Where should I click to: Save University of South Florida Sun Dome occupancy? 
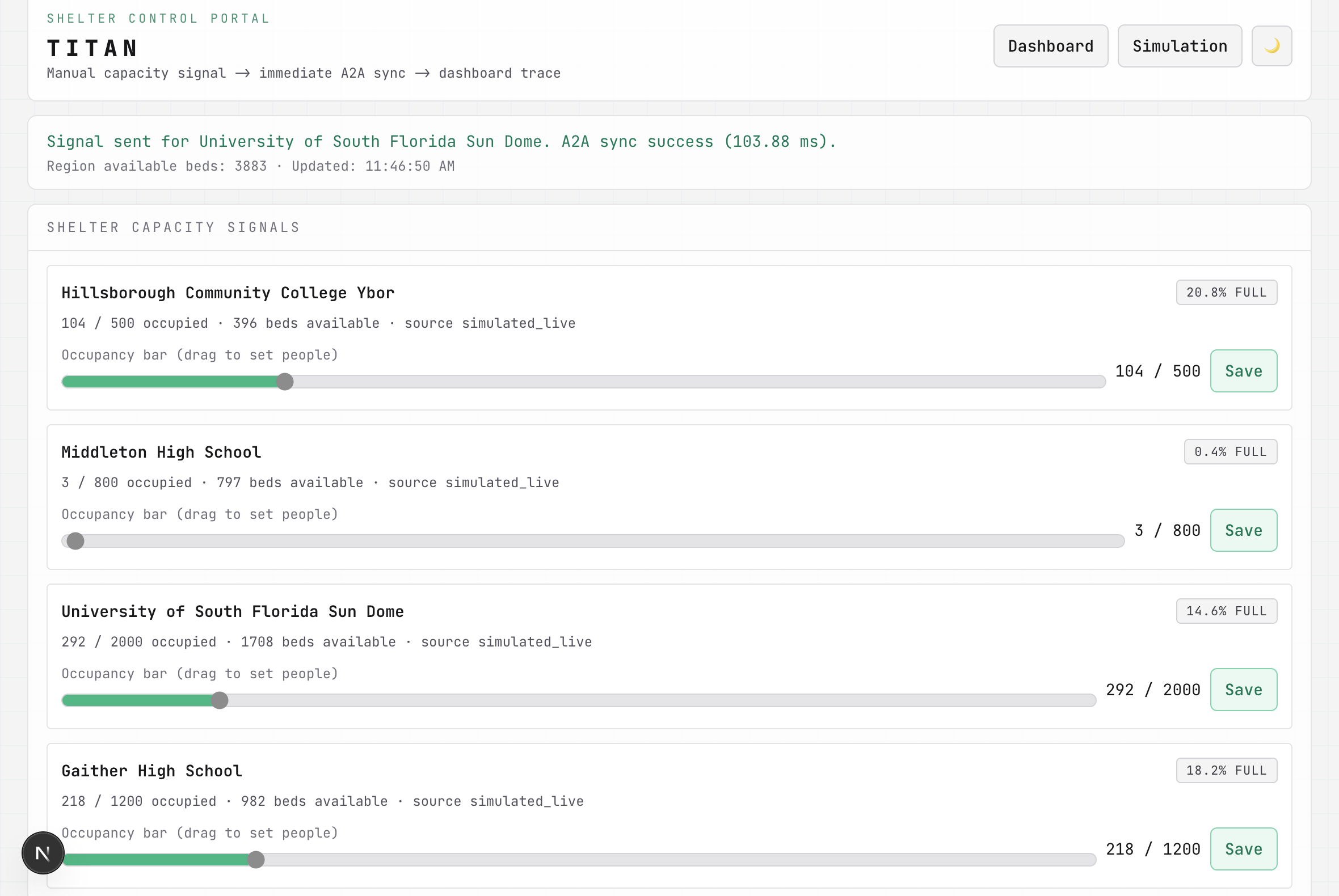tap(1243, 690)
